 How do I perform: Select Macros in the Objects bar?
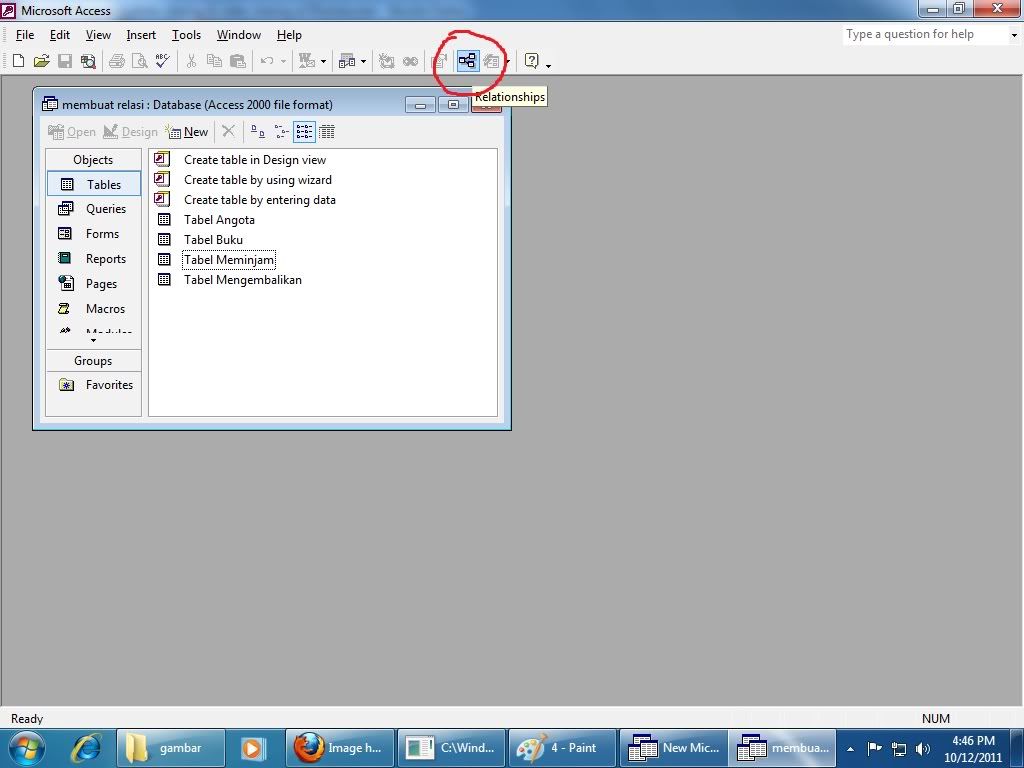pos(93,308)
